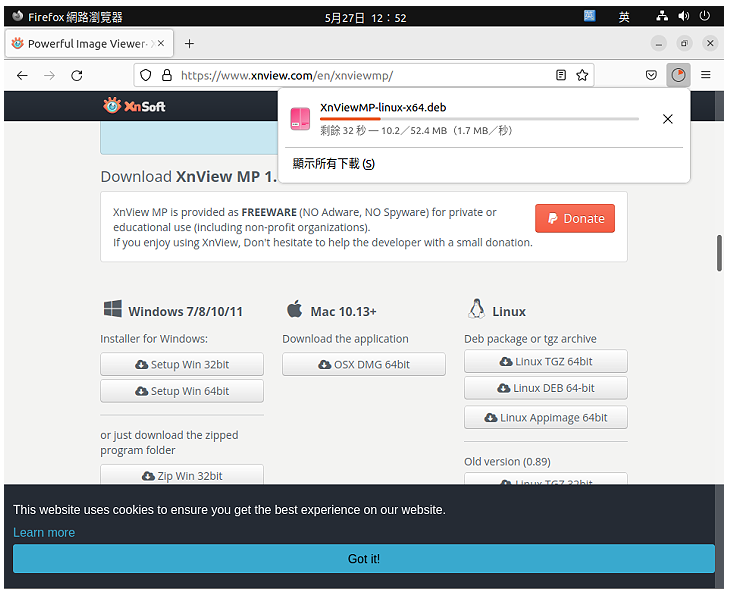736x592 pixels.
Task: Download Zip Win 32bit
Action: (x=182, y=475)
